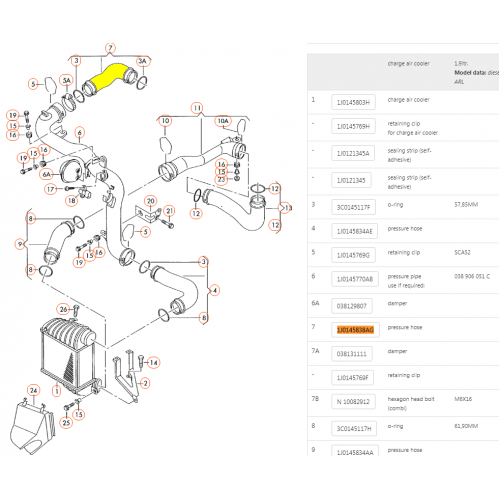The image size is (500, 500).
Task: Select callout 9 beside the hose
Action: pos(20,244)
